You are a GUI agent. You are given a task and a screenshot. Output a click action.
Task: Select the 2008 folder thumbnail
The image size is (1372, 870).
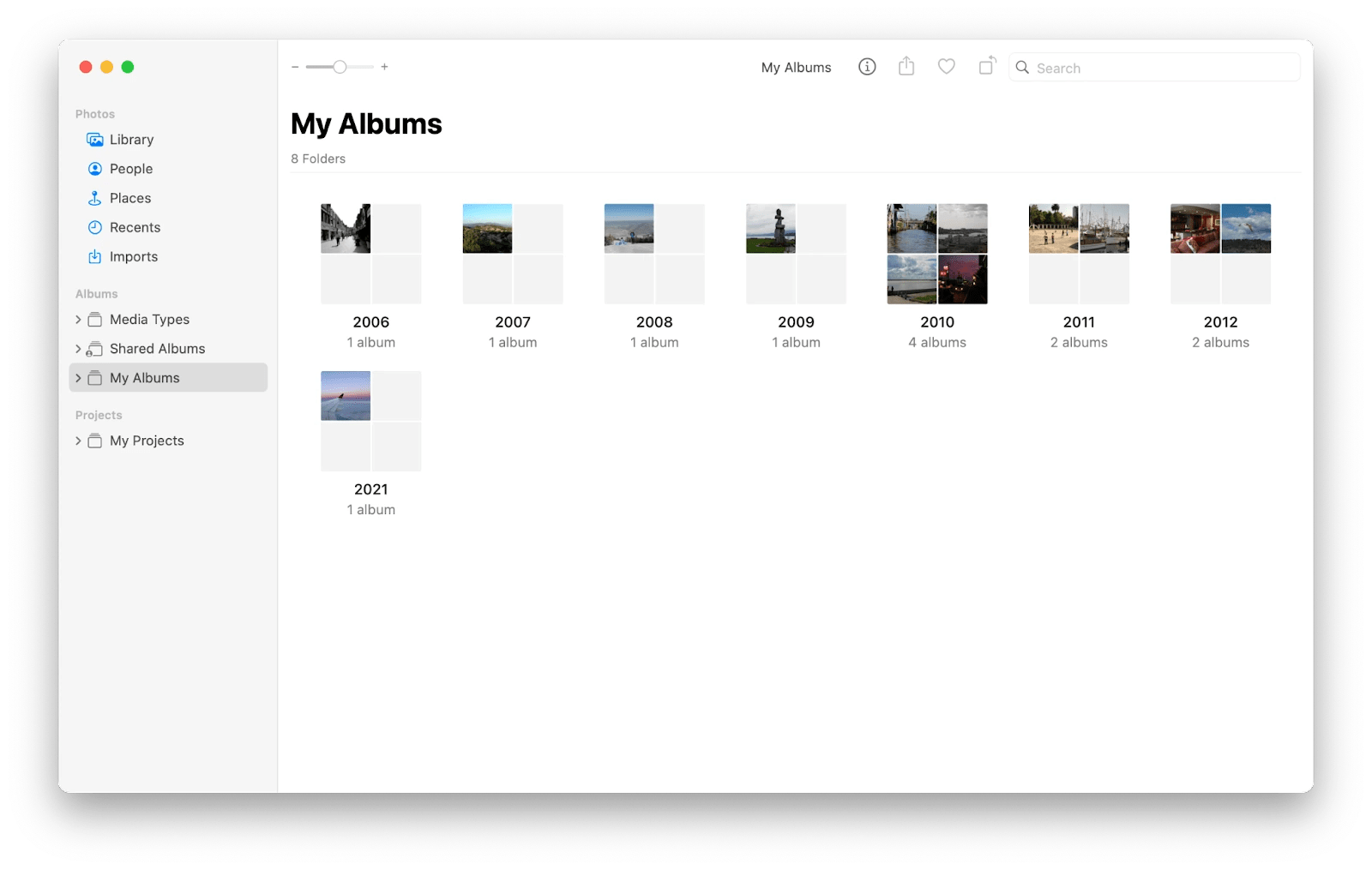(x=654, y=254)
